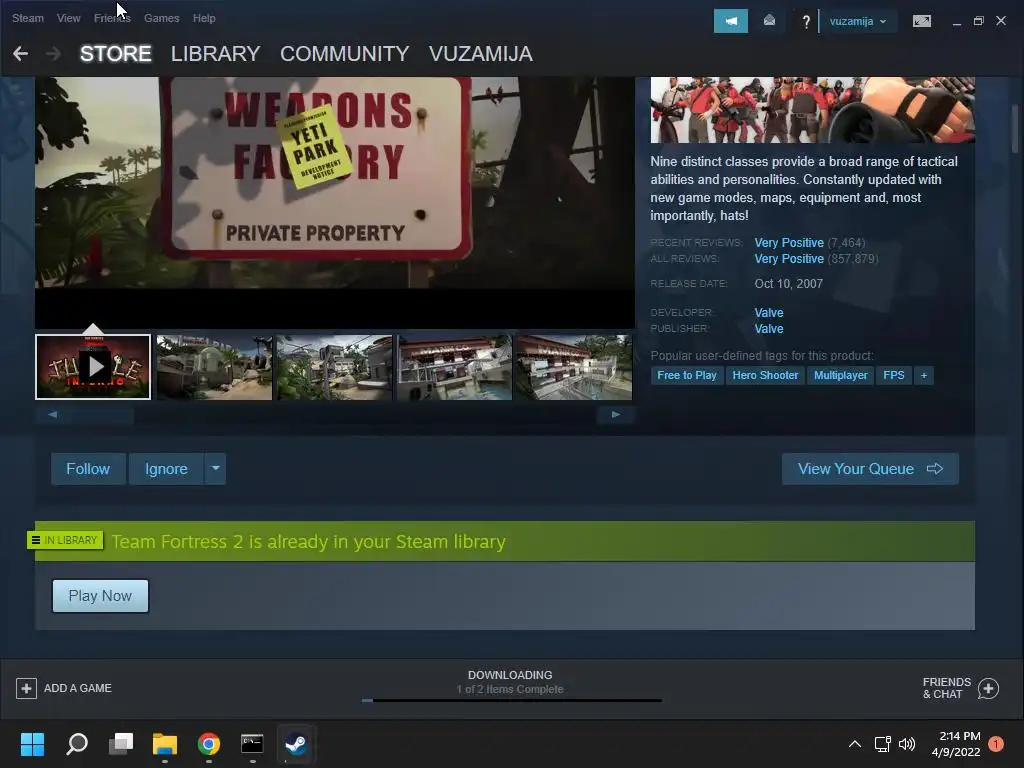This screenshot has height=768, width=1024.
Task: Click the Ignore button
Action: pyautogui.click(x=166, y=468)
